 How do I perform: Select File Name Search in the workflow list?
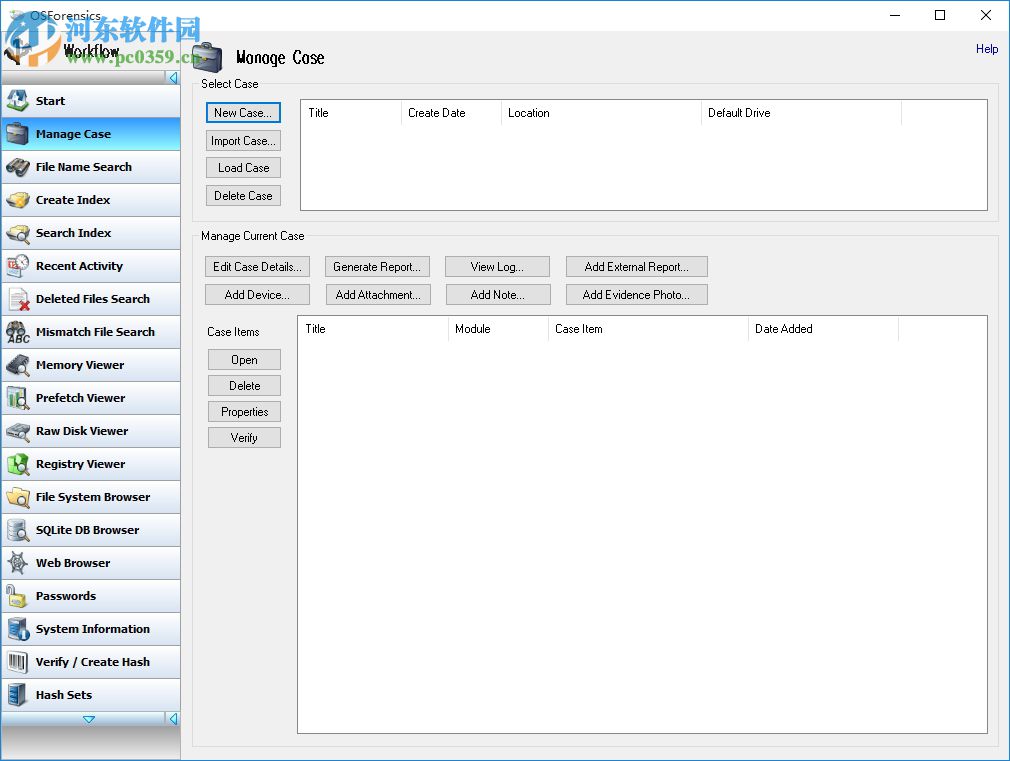tap(91, 167)
